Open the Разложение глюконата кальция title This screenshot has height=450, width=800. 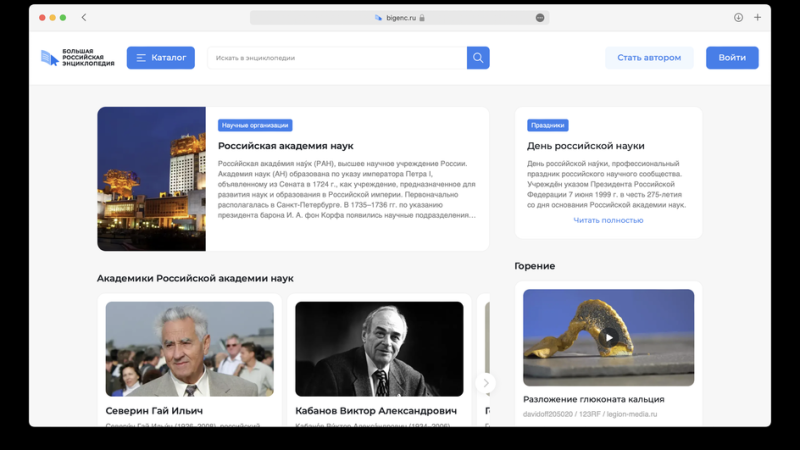point(594,399)
